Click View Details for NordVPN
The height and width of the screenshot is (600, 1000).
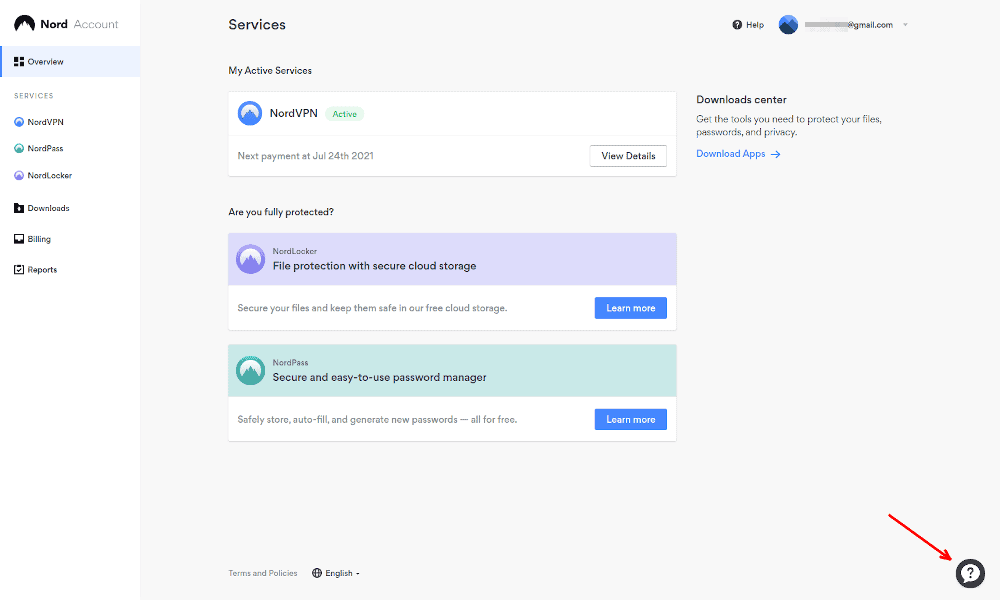click(628, 156)
